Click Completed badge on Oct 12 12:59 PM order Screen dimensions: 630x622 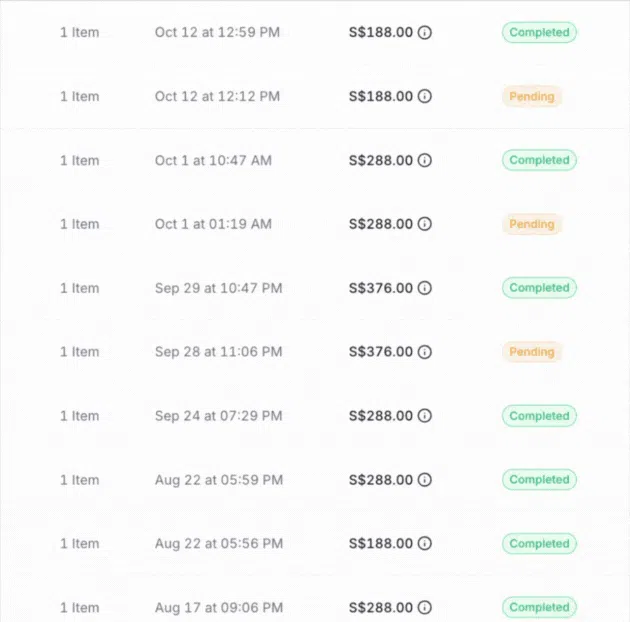(539, 33)
